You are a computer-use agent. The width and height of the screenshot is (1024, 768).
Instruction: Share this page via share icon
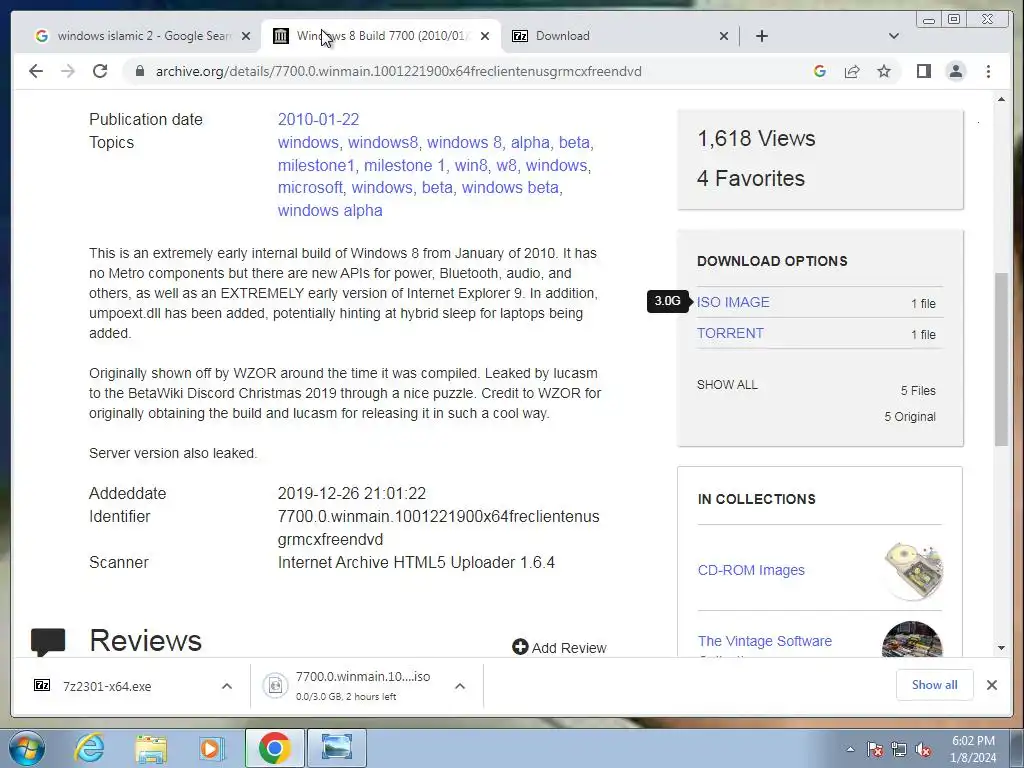pos(852,71)
